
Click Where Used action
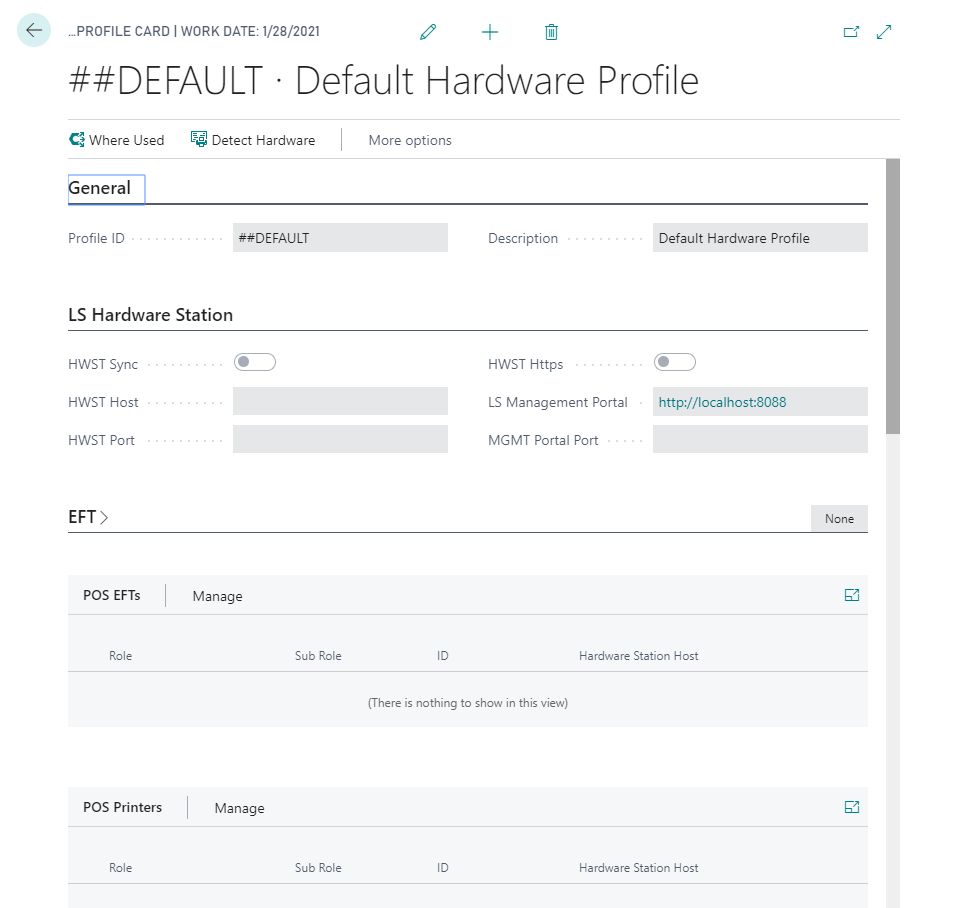tap(116, 140)
